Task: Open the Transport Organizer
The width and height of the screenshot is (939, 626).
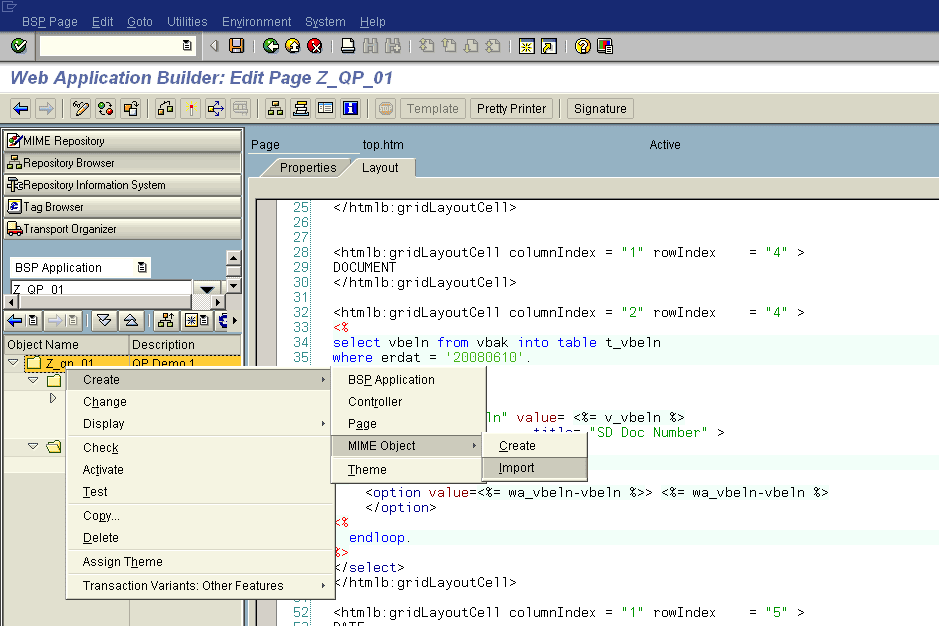Action: tap(123, 229)
